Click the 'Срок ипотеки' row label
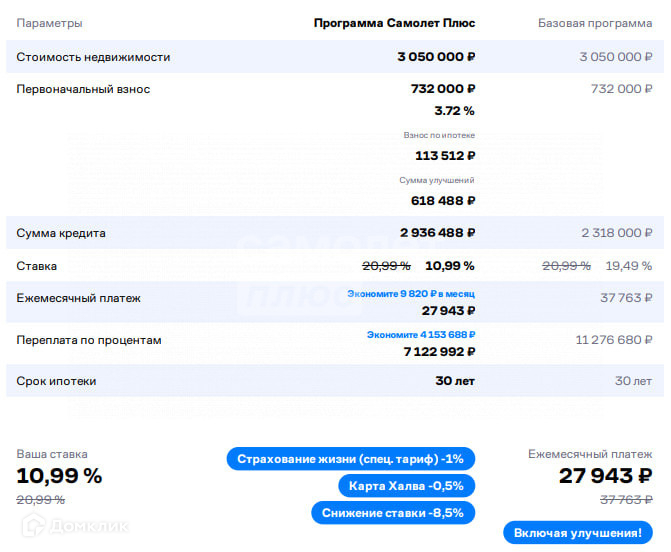 coord(56,381)
